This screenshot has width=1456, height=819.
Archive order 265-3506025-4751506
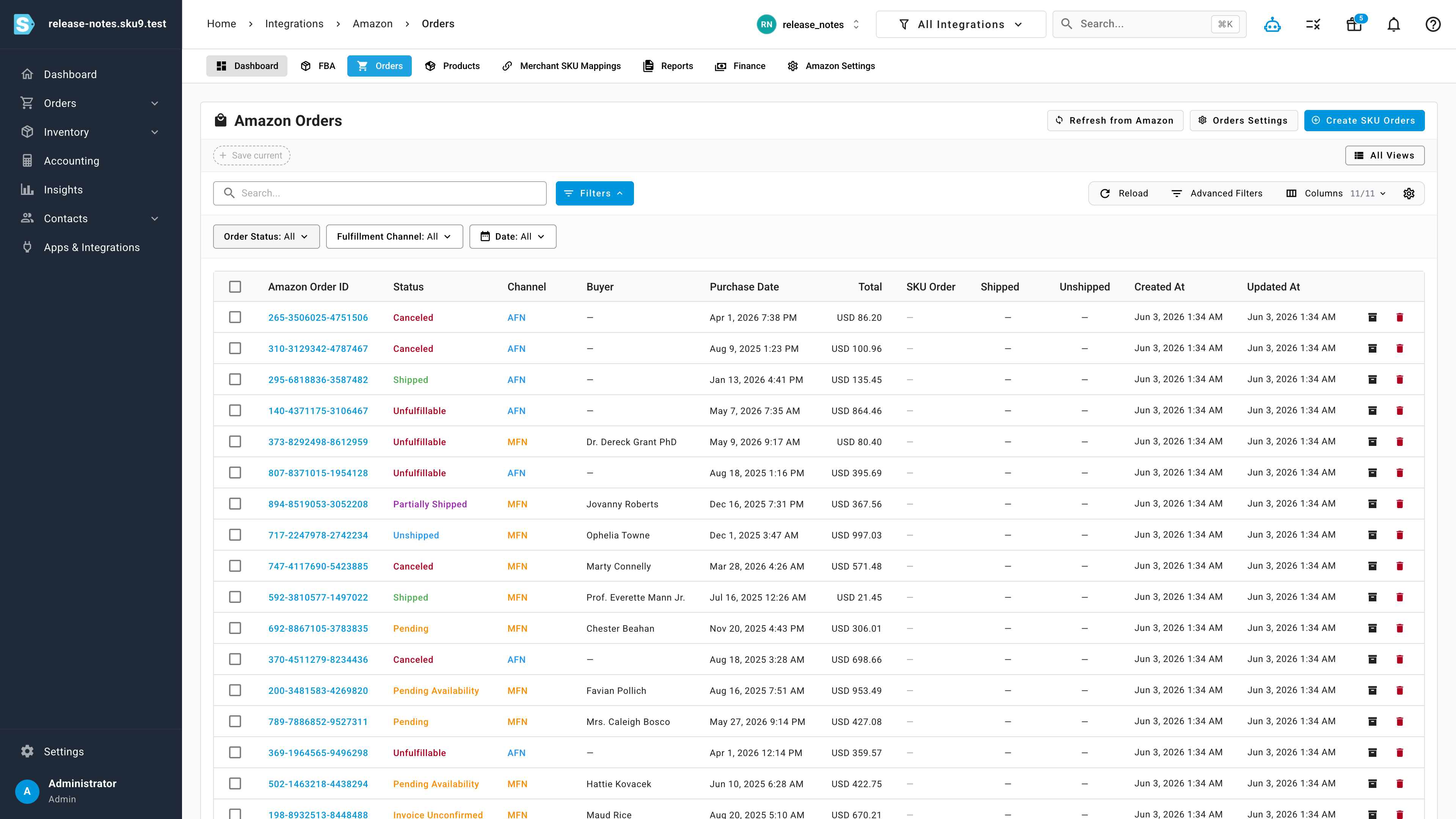tap(1372, 317)
